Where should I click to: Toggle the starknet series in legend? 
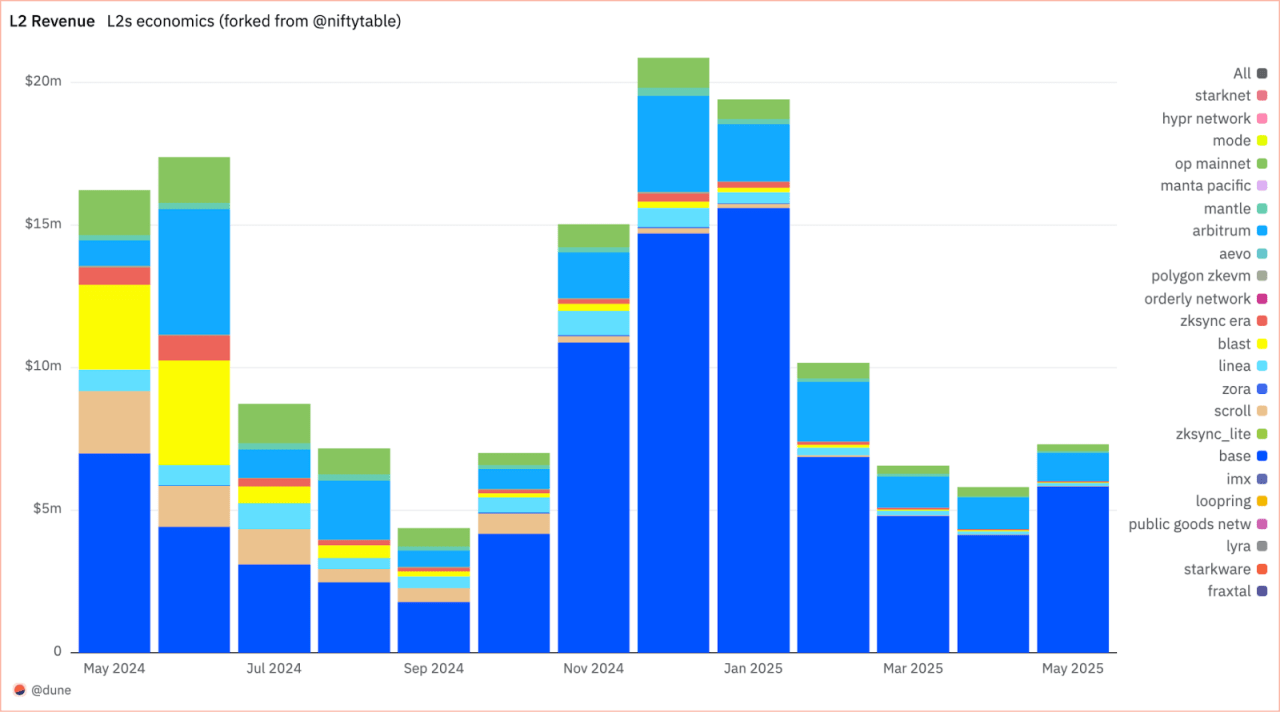1222,96
